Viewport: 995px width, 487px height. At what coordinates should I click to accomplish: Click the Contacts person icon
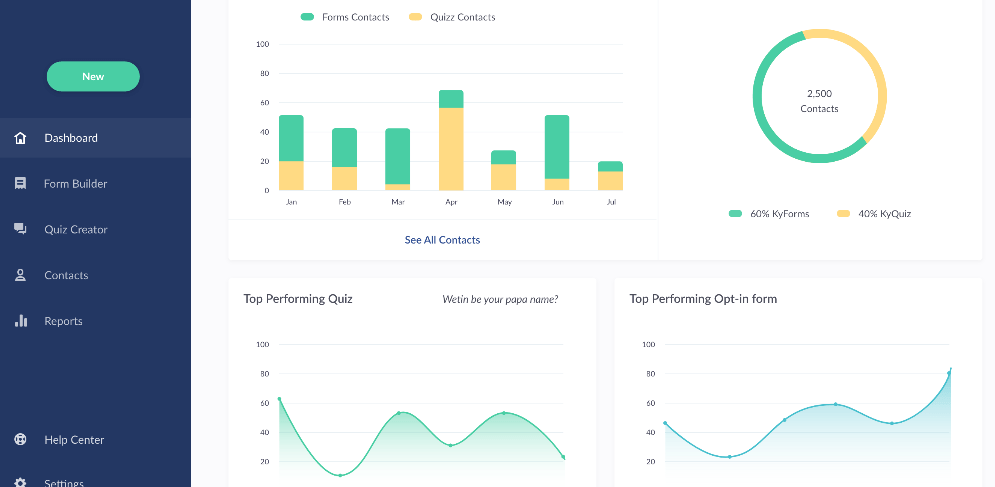tap(20, 275)
